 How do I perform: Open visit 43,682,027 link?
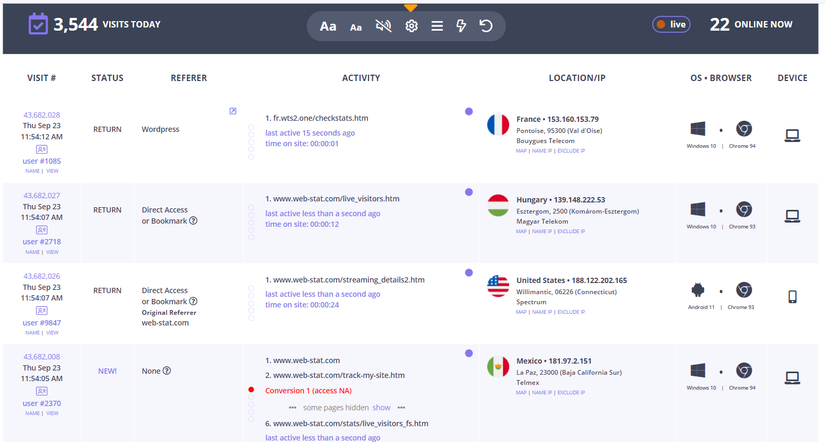tap(42, 195)
